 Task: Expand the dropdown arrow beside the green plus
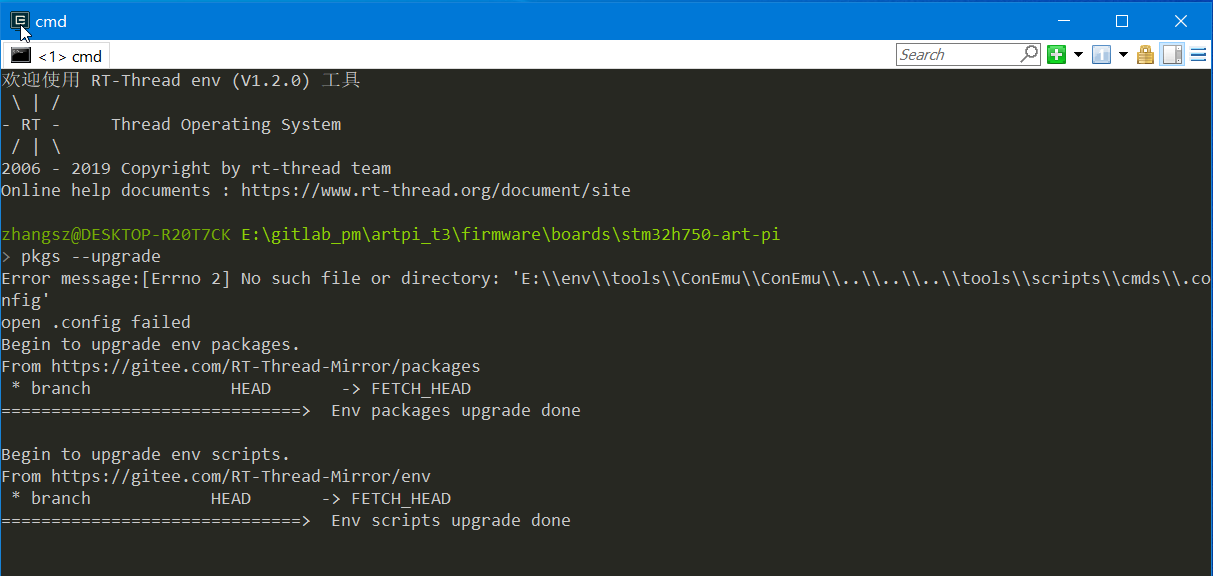[1077, 54]
